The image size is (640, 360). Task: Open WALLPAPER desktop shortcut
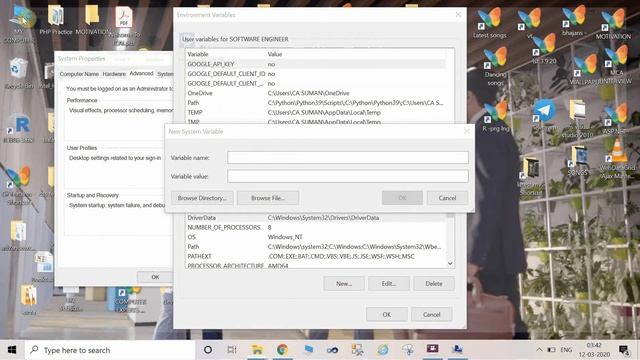(x=585, y=69)
